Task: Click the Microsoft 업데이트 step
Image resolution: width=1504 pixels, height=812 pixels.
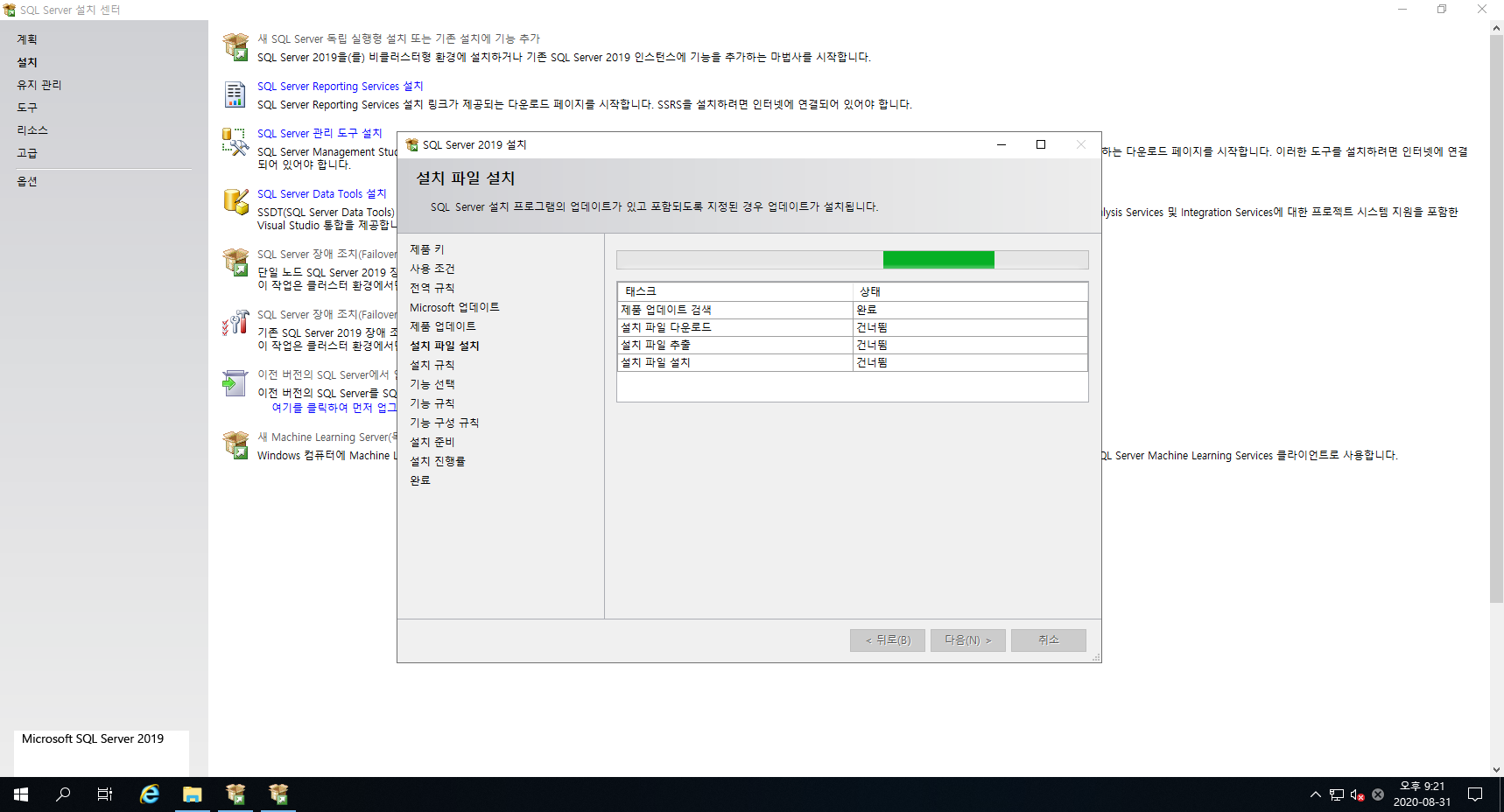Action: (454, 307)
